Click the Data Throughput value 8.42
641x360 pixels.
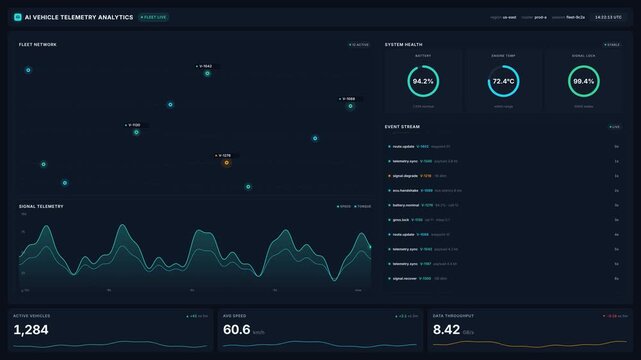446,330
